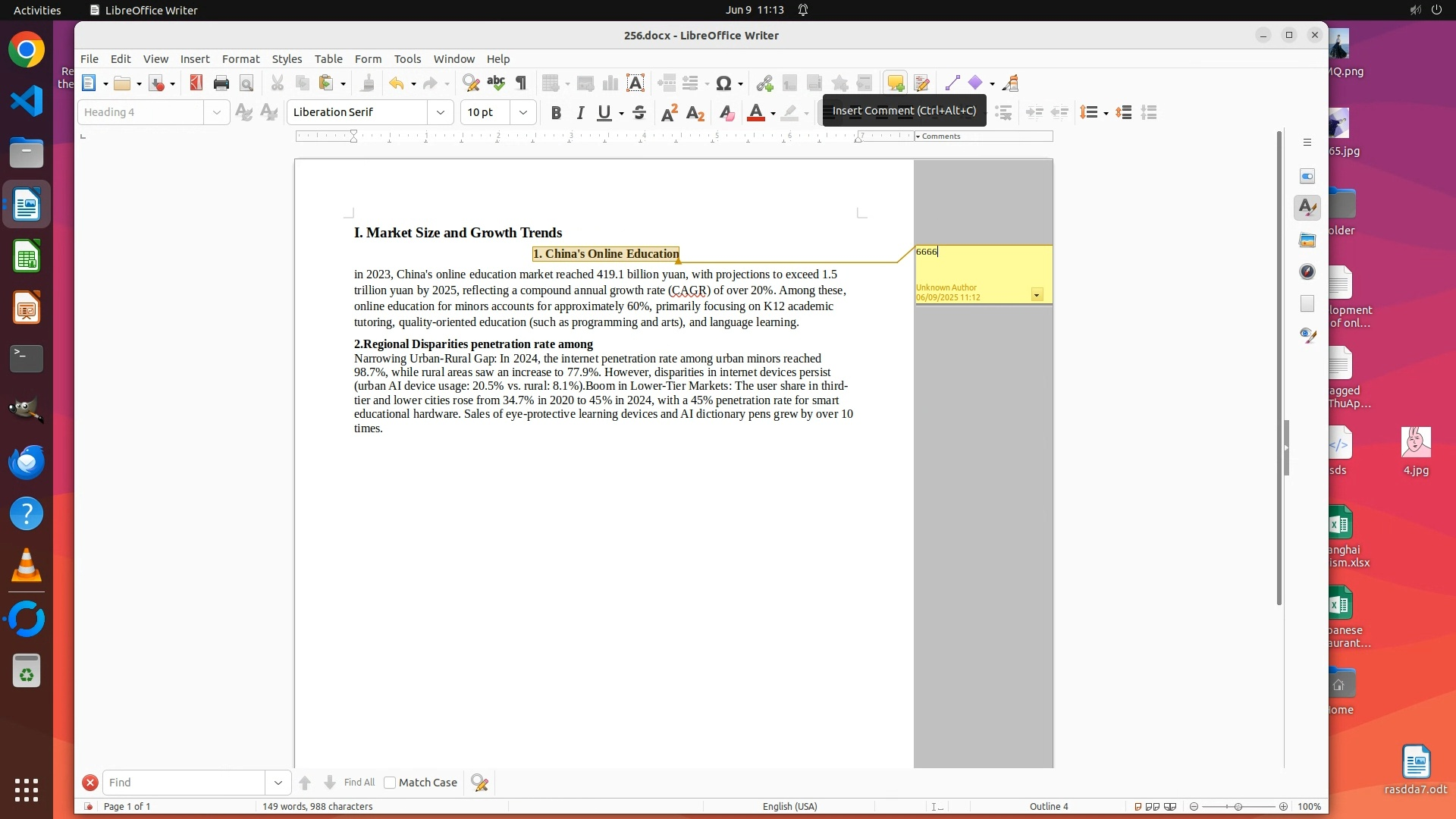Click the Find All button
Viewport: 1456px width, 819px height.
(359, 783)
